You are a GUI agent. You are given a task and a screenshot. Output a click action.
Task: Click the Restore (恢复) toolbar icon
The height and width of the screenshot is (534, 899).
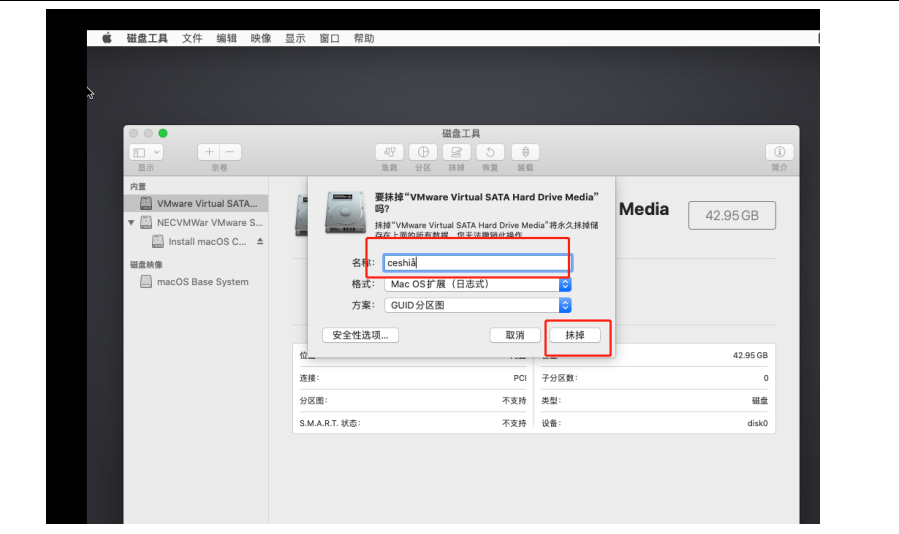pos(490,152)
